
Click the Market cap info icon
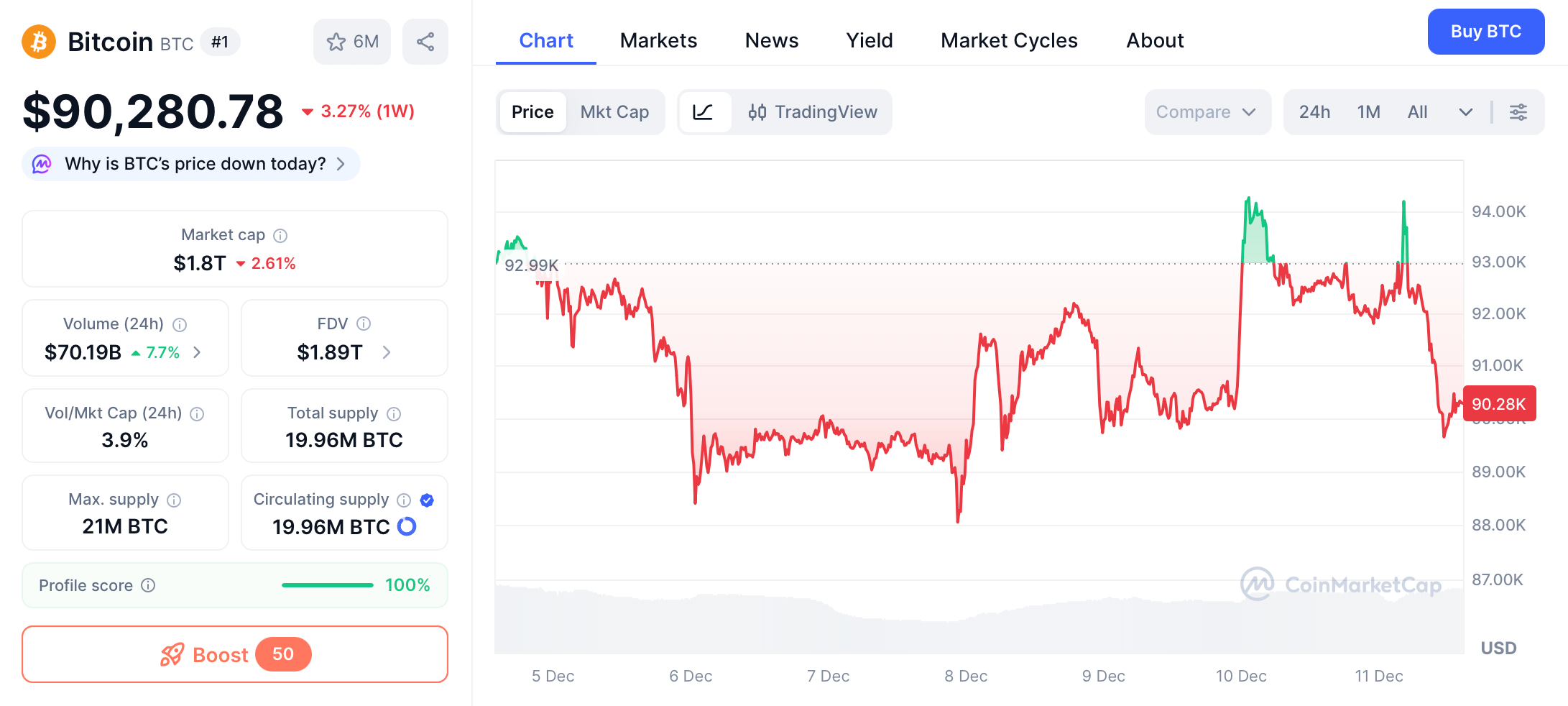pyautogui.click(x=280, y=235)
